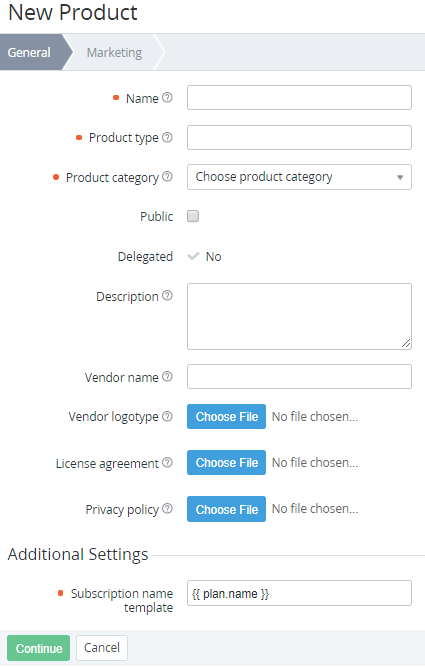Show the Description field help icon
The image size is (425, 670).
pyautogui.click(x=167, y=296)
